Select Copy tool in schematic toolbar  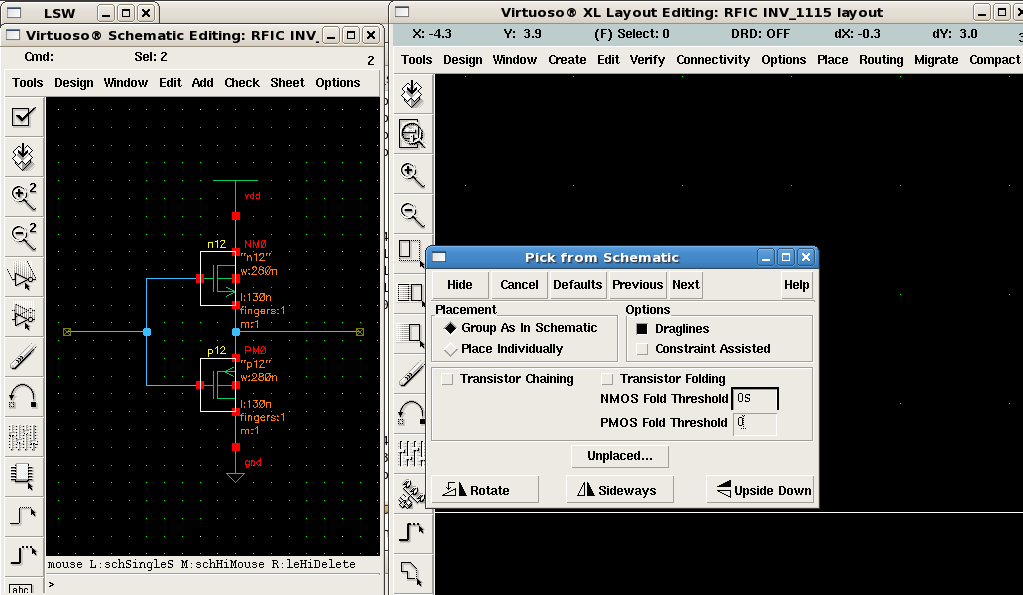[x=24, y=317]
